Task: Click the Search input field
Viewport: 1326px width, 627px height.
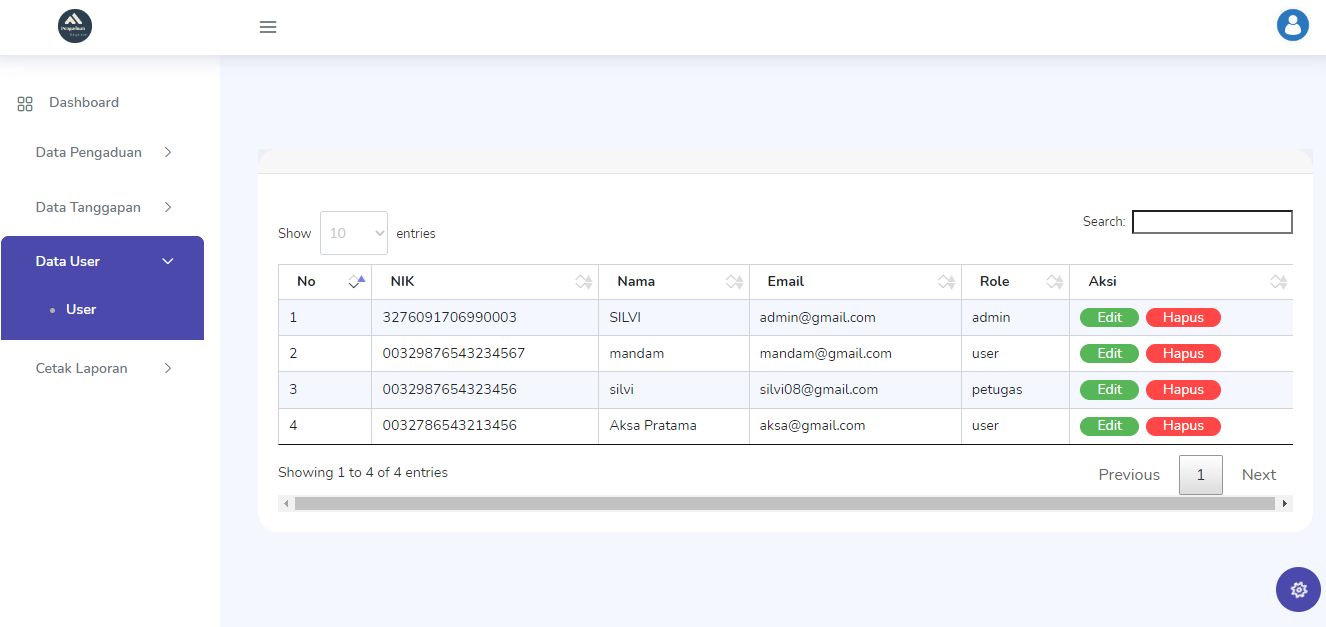Action: click(1212, 222)
